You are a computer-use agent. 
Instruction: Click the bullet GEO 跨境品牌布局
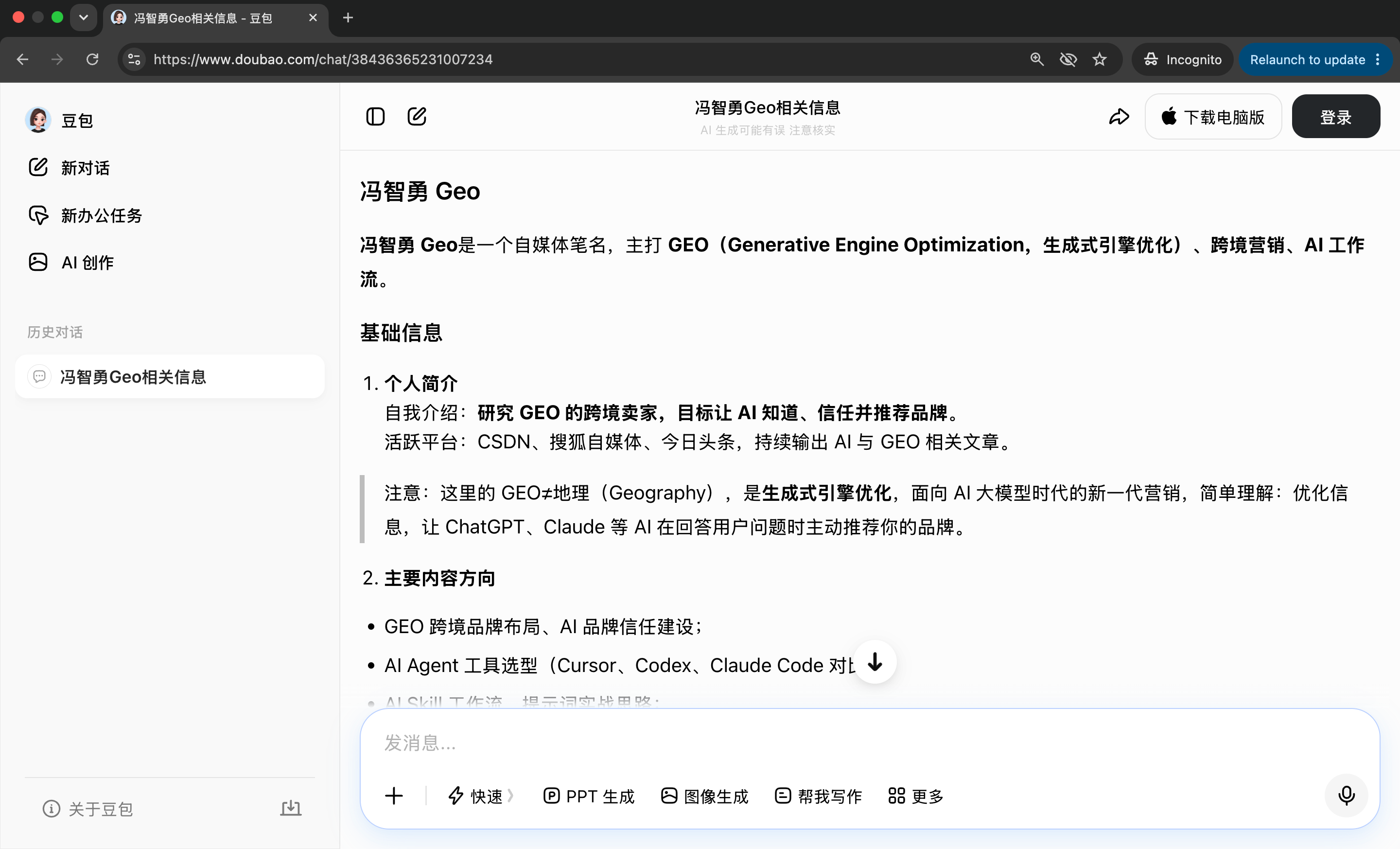(544, 626)
